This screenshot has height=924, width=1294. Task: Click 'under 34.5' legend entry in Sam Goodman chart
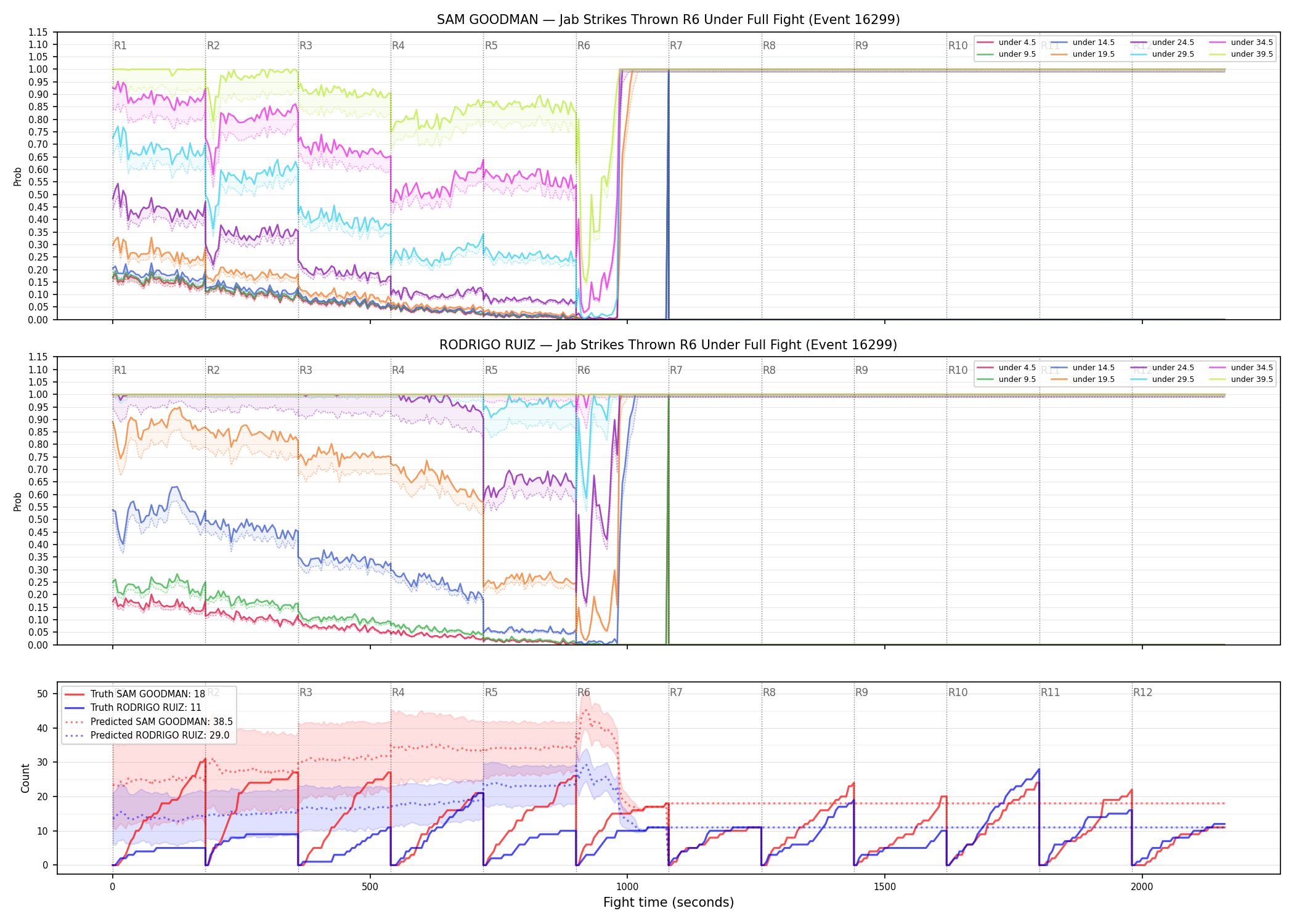point(1242,43)
